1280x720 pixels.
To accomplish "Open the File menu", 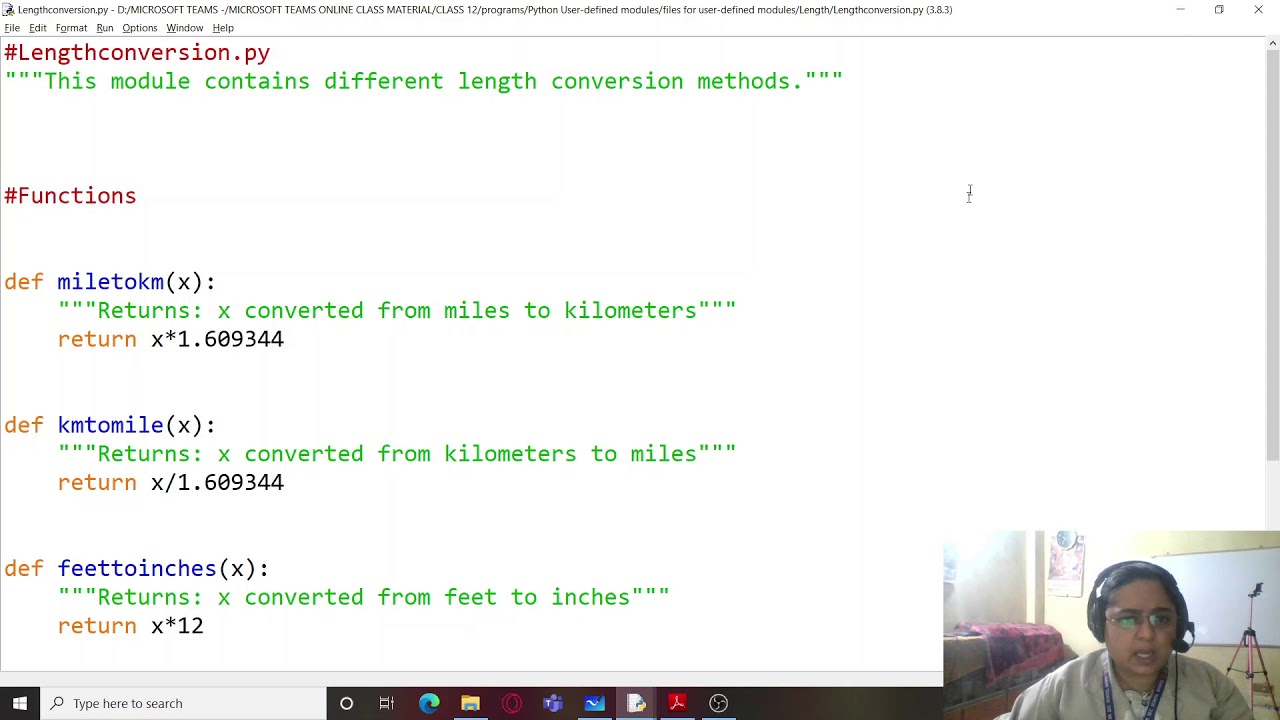I will pos(12,28).
